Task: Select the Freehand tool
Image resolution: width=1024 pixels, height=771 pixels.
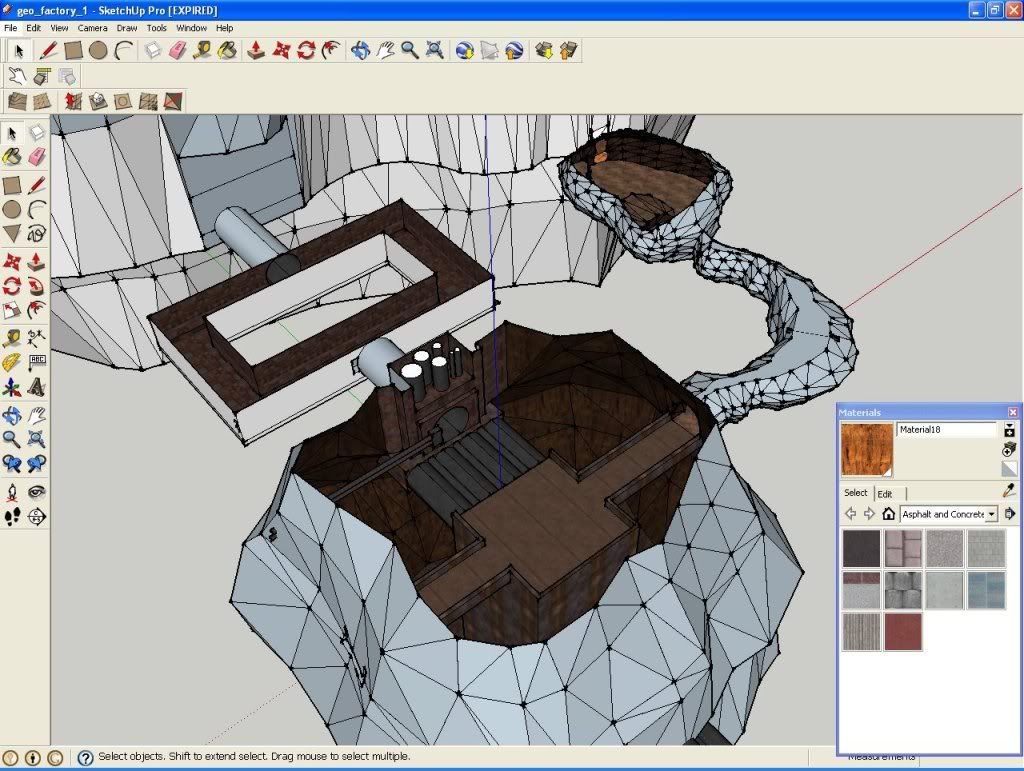Action: pyautogui.click(x=37, y=233)
